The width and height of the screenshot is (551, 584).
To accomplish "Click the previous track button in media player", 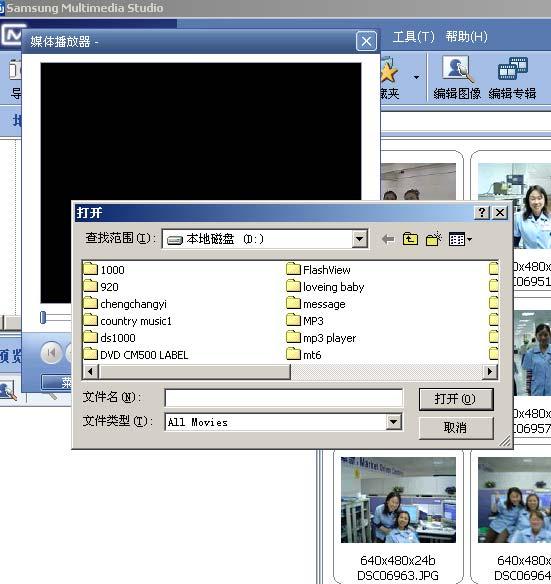I will click(51, 352).
